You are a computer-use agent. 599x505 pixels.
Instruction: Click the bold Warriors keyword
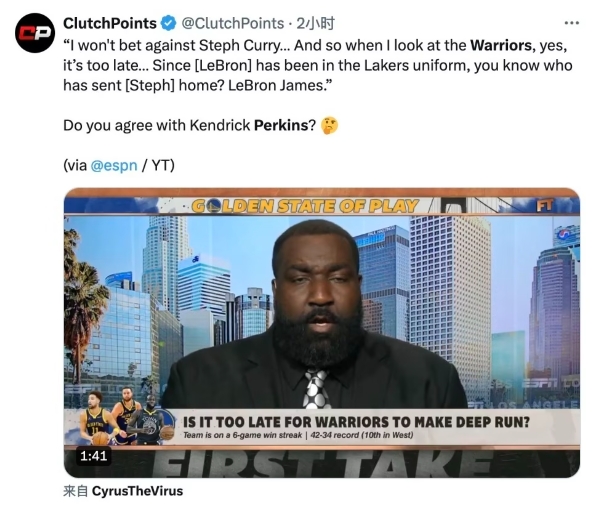[x=501, y=45]
